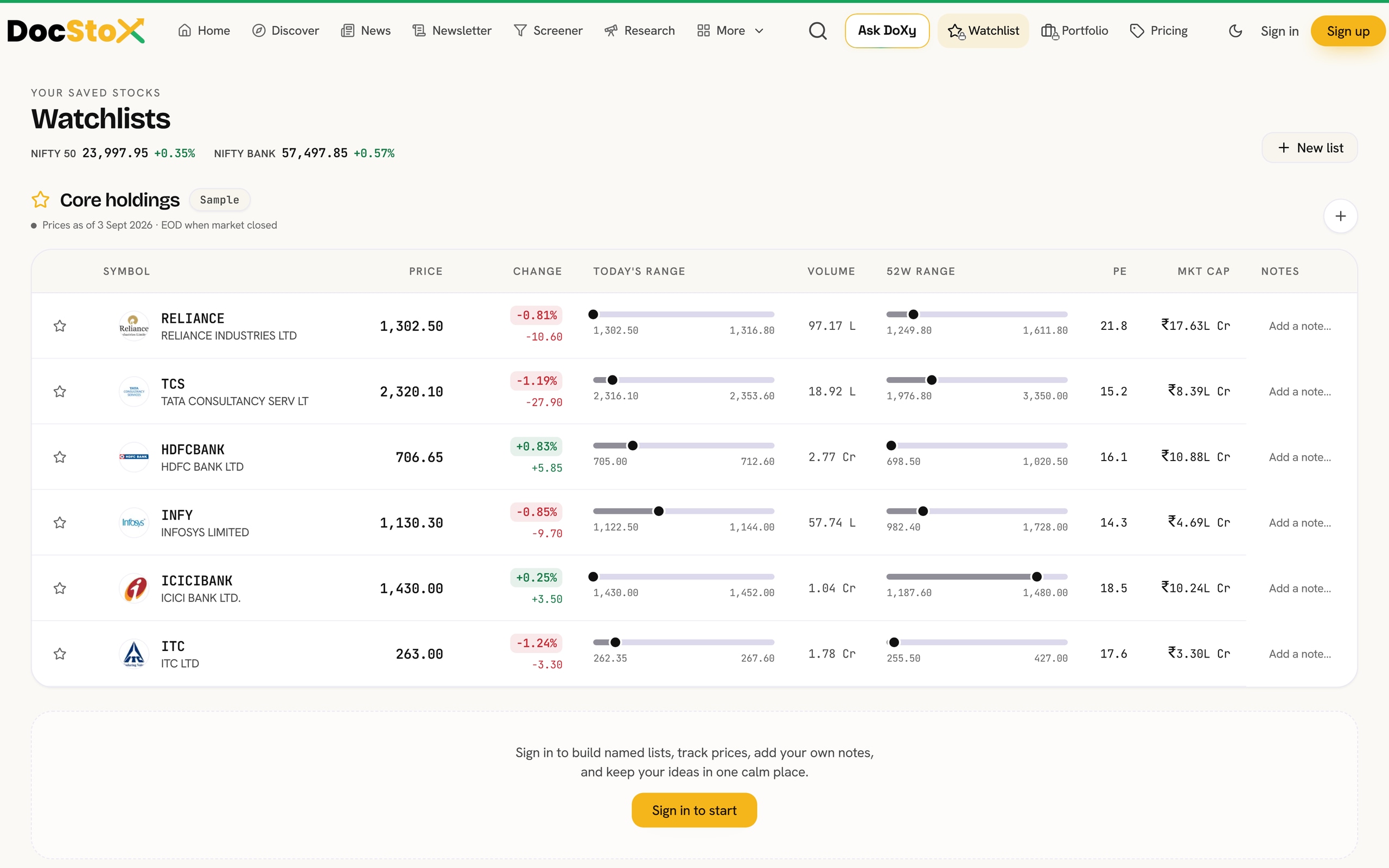This screenshot has height=868, width=1389.
Task: Click RELIANCE INDUSTRIES LTD name
Action: pos(228,336)
